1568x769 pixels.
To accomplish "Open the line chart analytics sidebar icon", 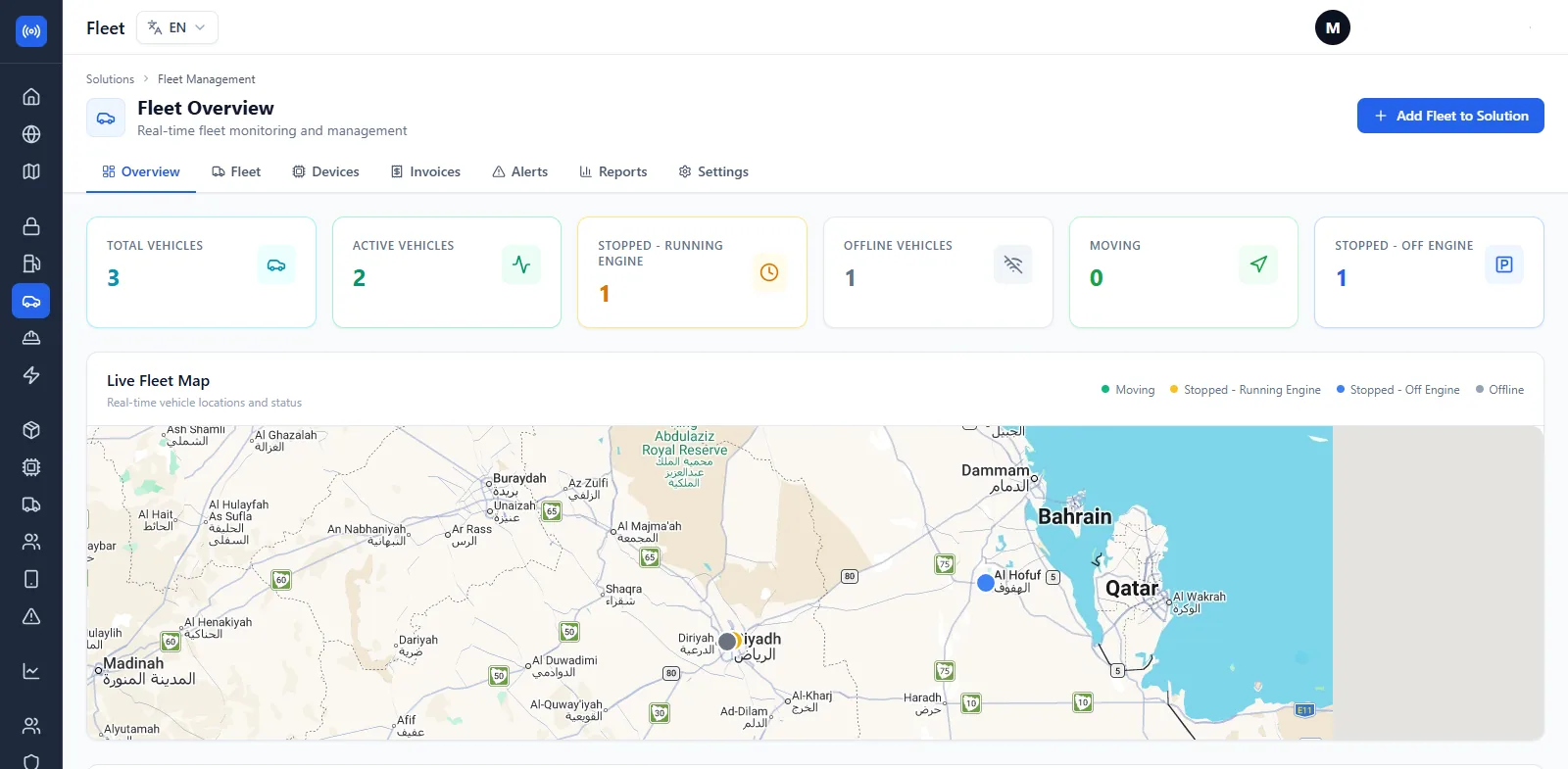I will (x=31, y=671).
